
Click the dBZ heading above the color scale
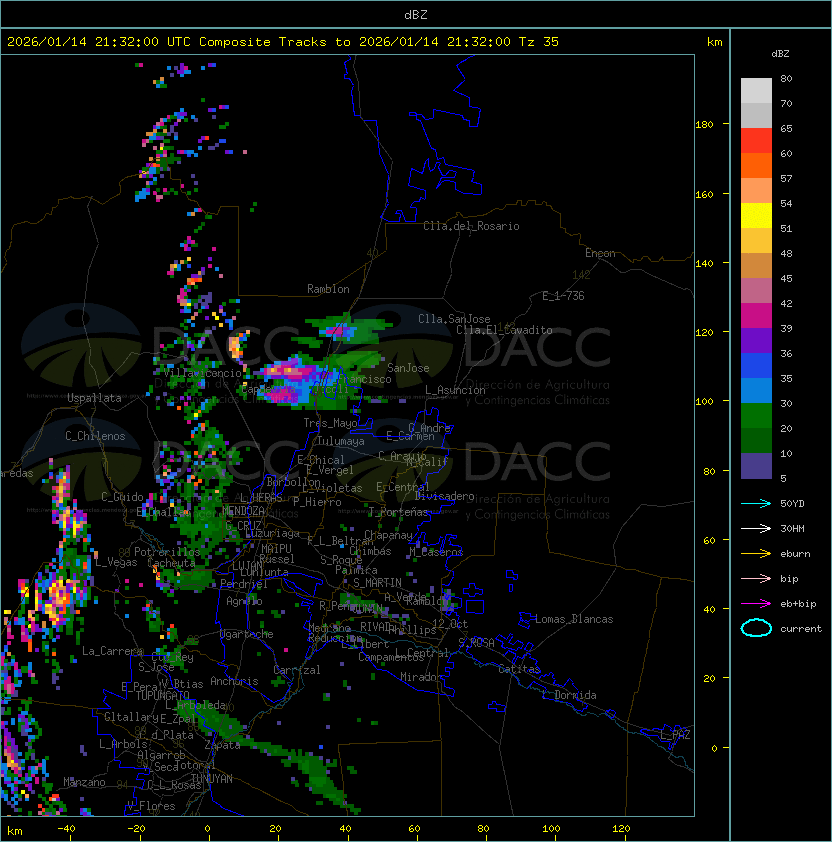click(x=780, y=54)
